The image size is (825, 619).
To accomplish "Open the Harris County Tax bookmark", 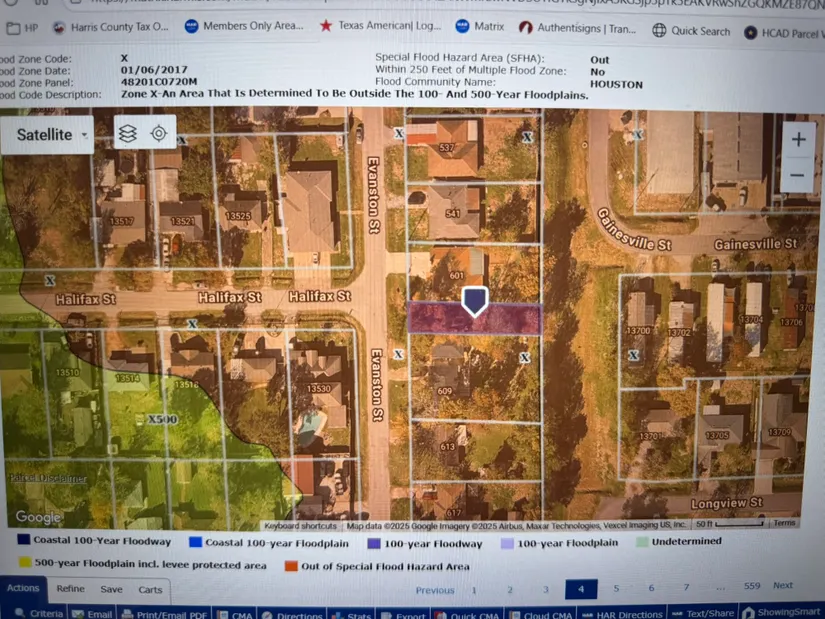I will tap(110, 28).
